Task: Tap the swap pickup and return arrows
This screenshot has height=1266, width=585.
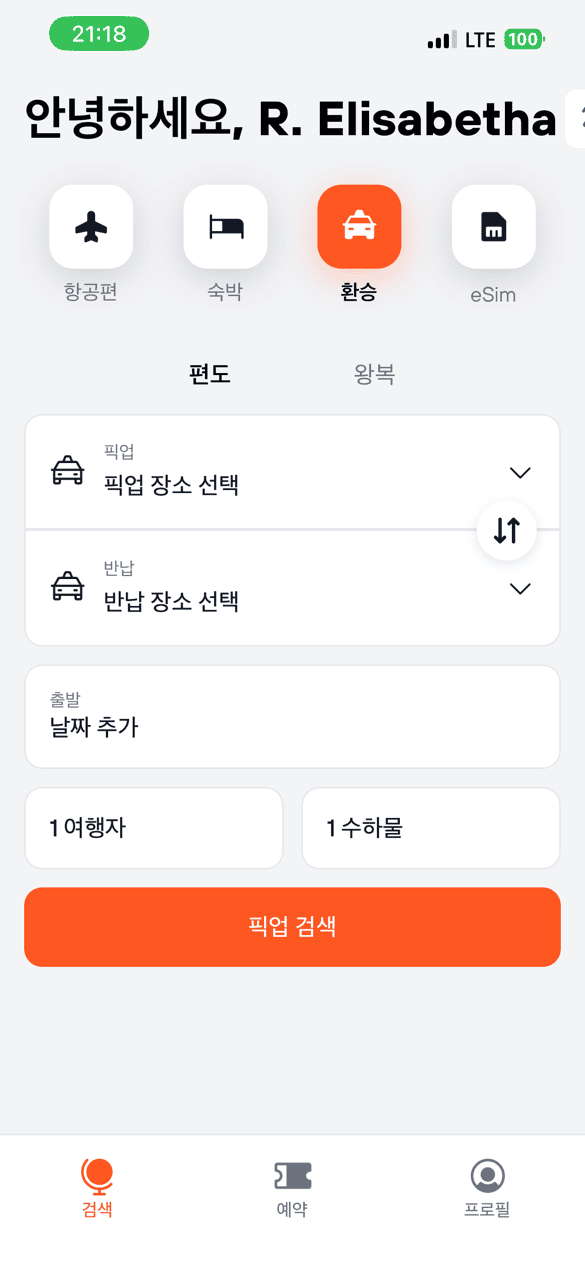Action: (x=506, y=530)
